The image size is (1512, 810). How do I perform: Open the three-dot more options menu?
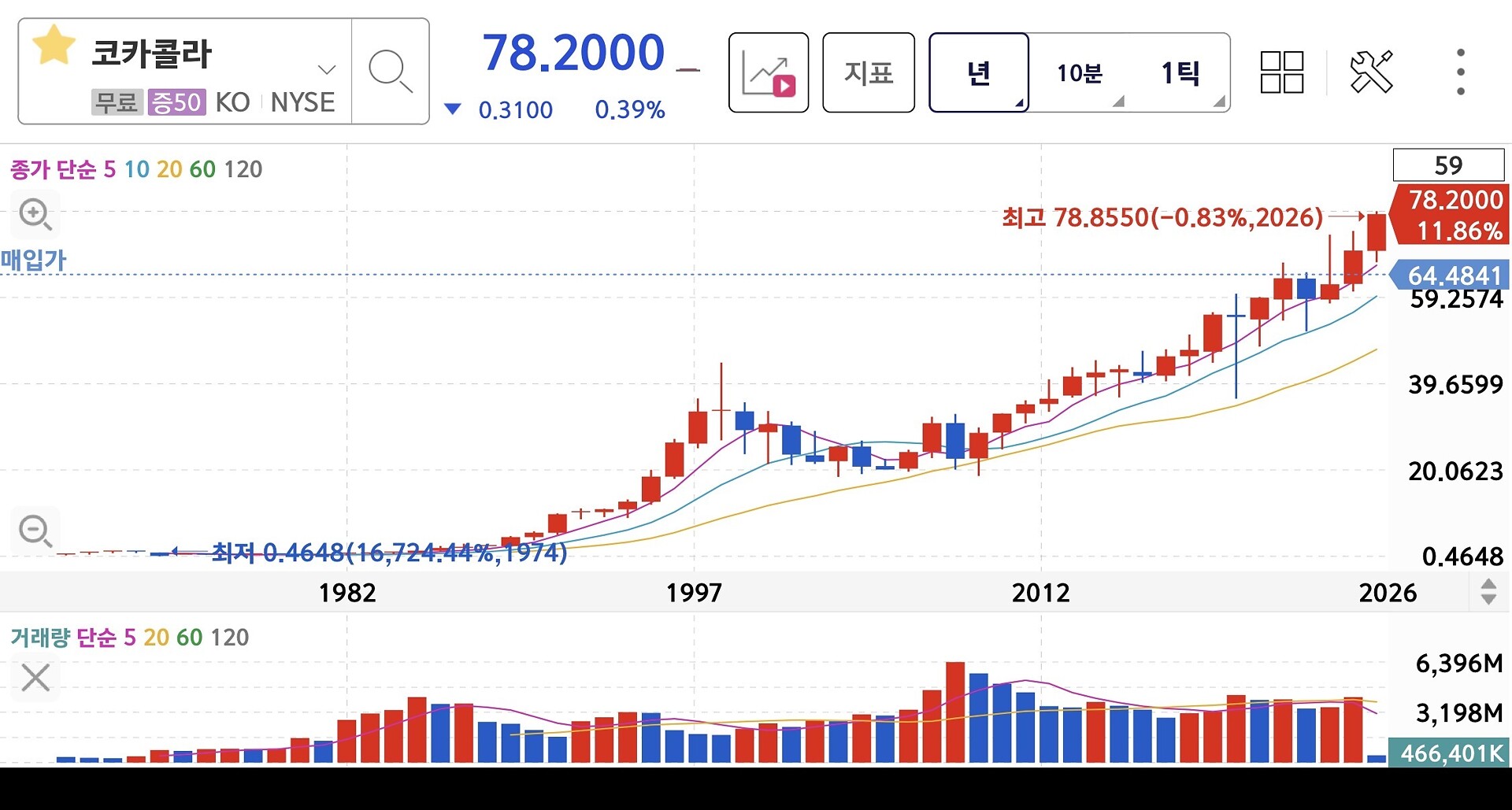tap(1461, 72)
